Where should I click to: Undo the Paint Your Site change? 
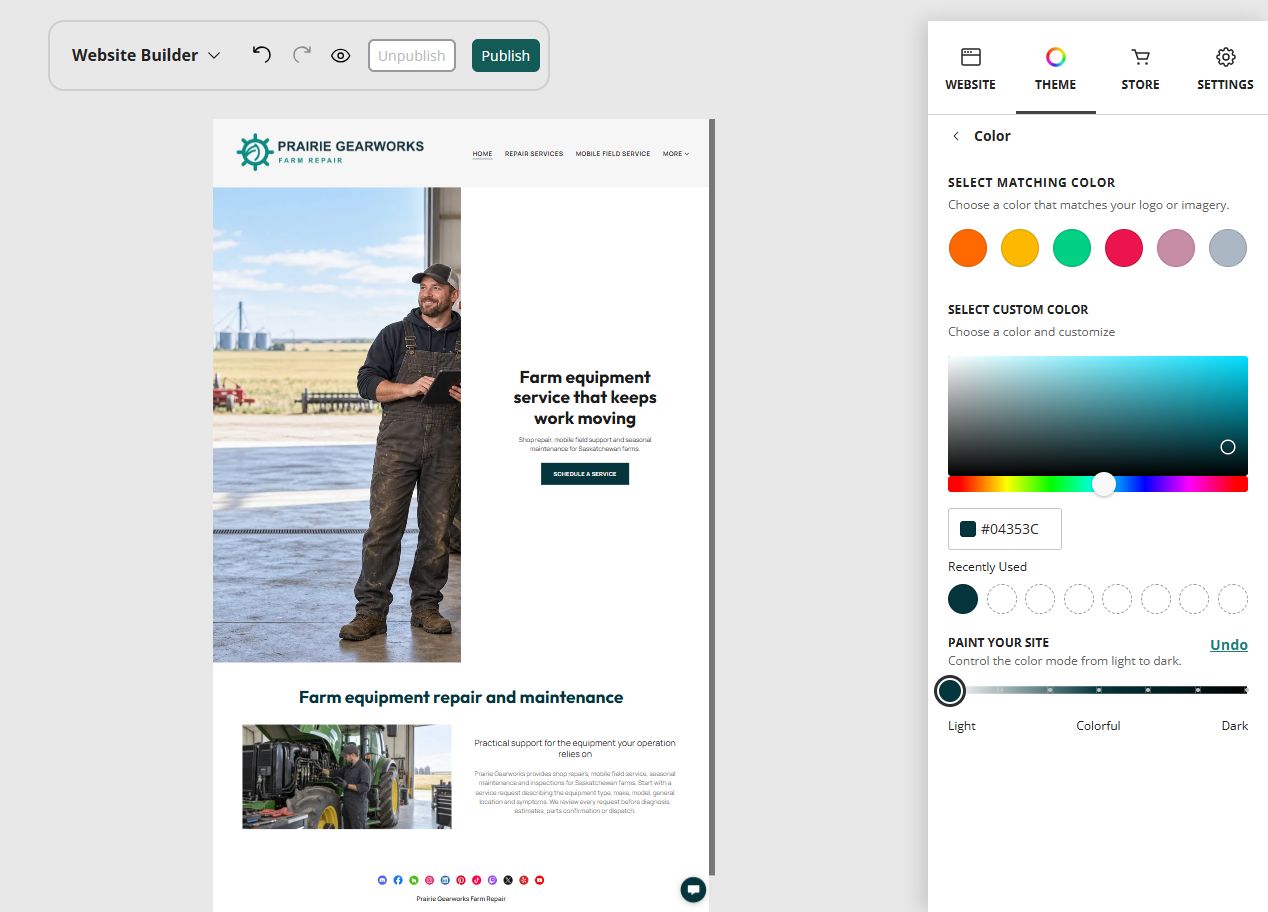pos(1229,645)
